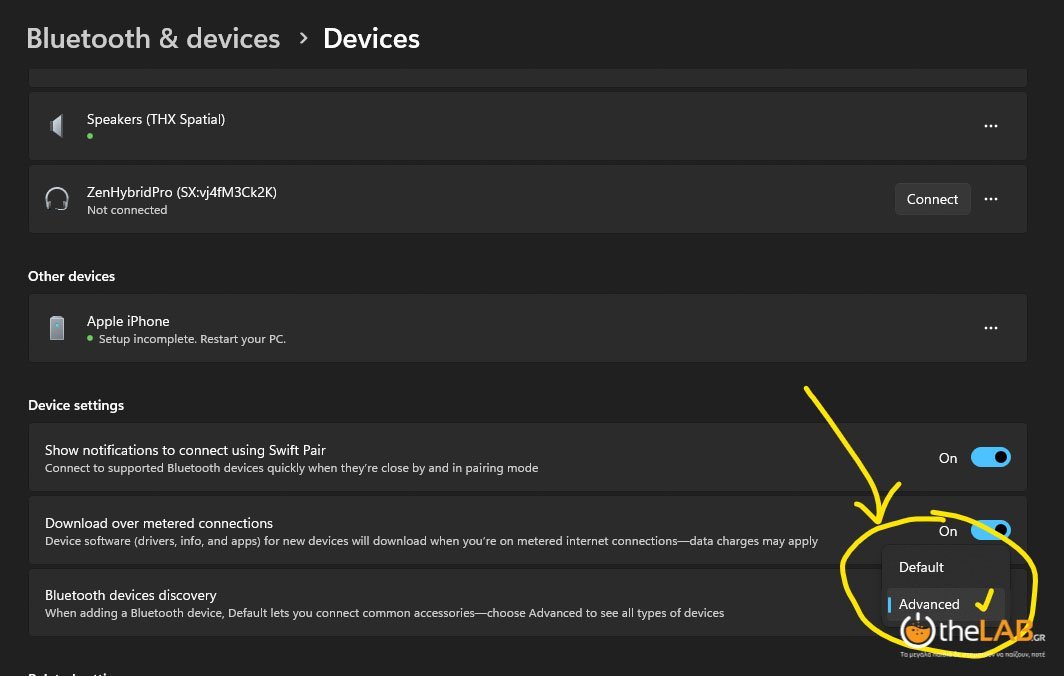The width and height of the screenshot is (1064, 676).
Task: Click the Devices breadcrumb title
Action: (371, 39)
